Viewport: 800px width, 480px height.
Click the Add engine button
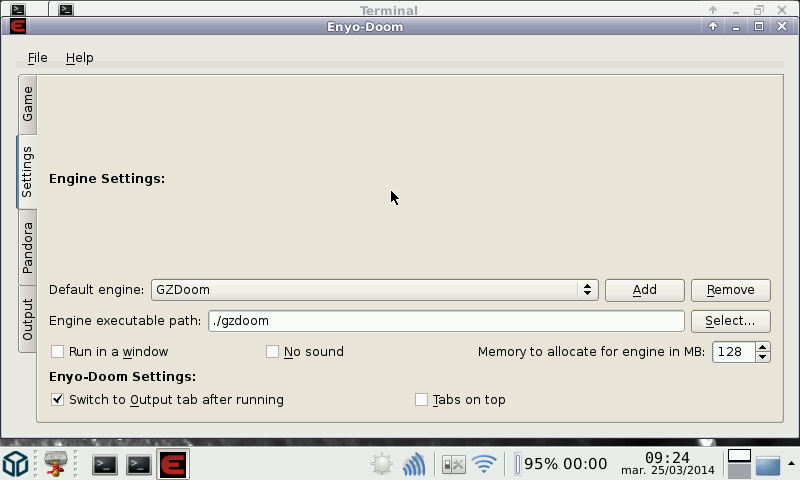[644, 290]
